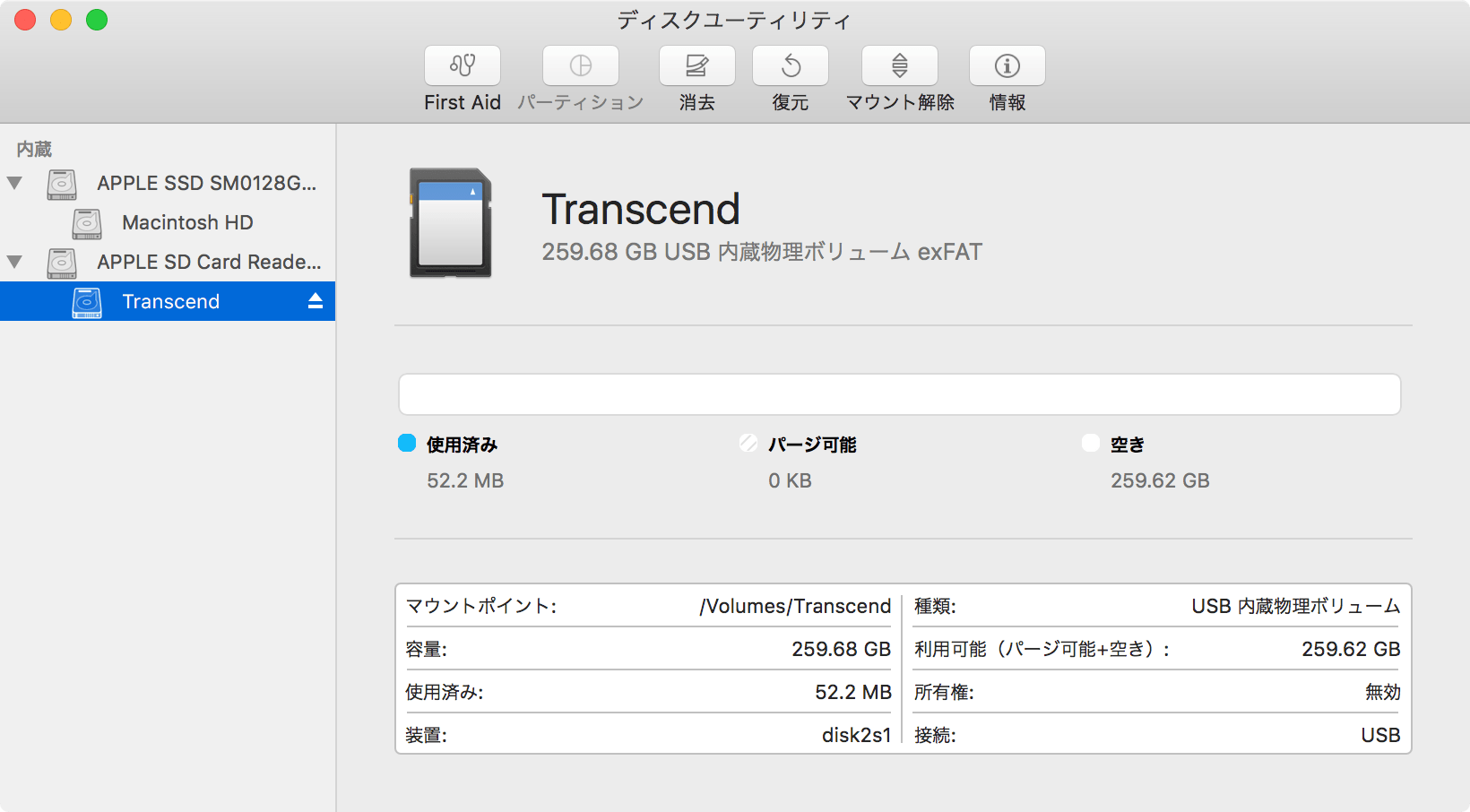Eject Transcend using the sidebar eject icon

(x=316, y=301)
